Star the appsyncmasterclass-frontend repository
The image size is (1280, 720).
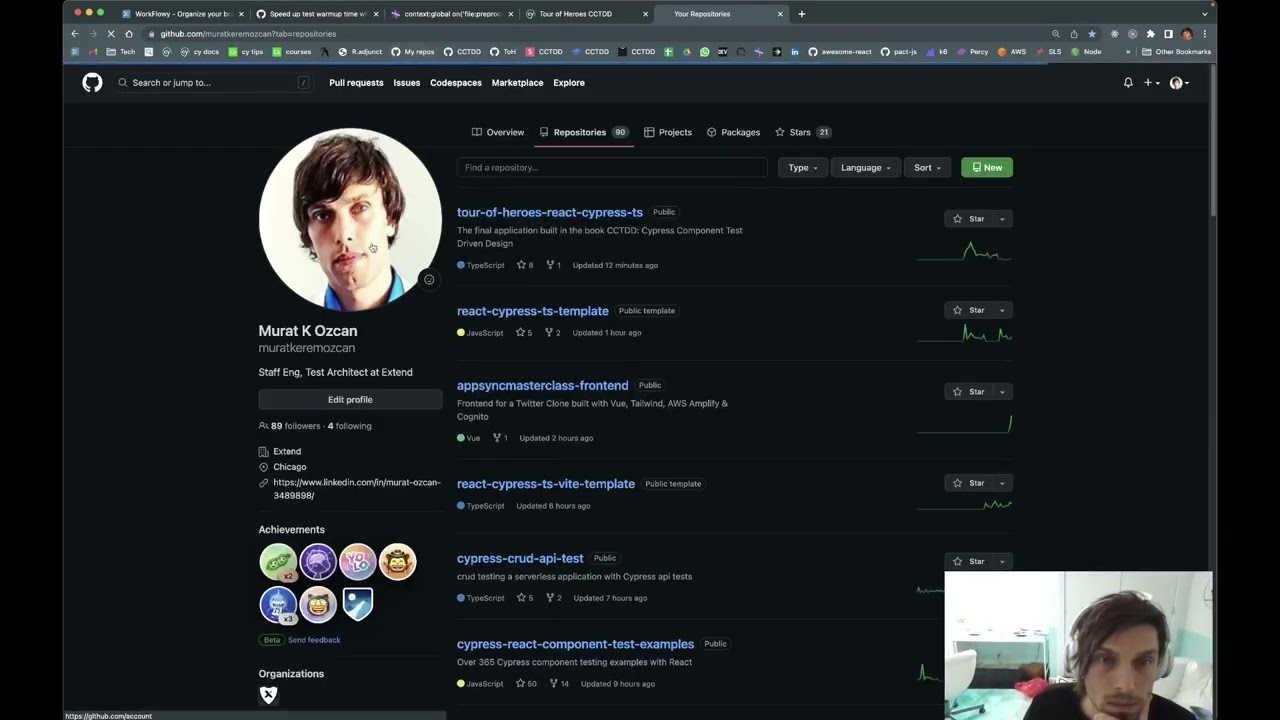(968, 392)
